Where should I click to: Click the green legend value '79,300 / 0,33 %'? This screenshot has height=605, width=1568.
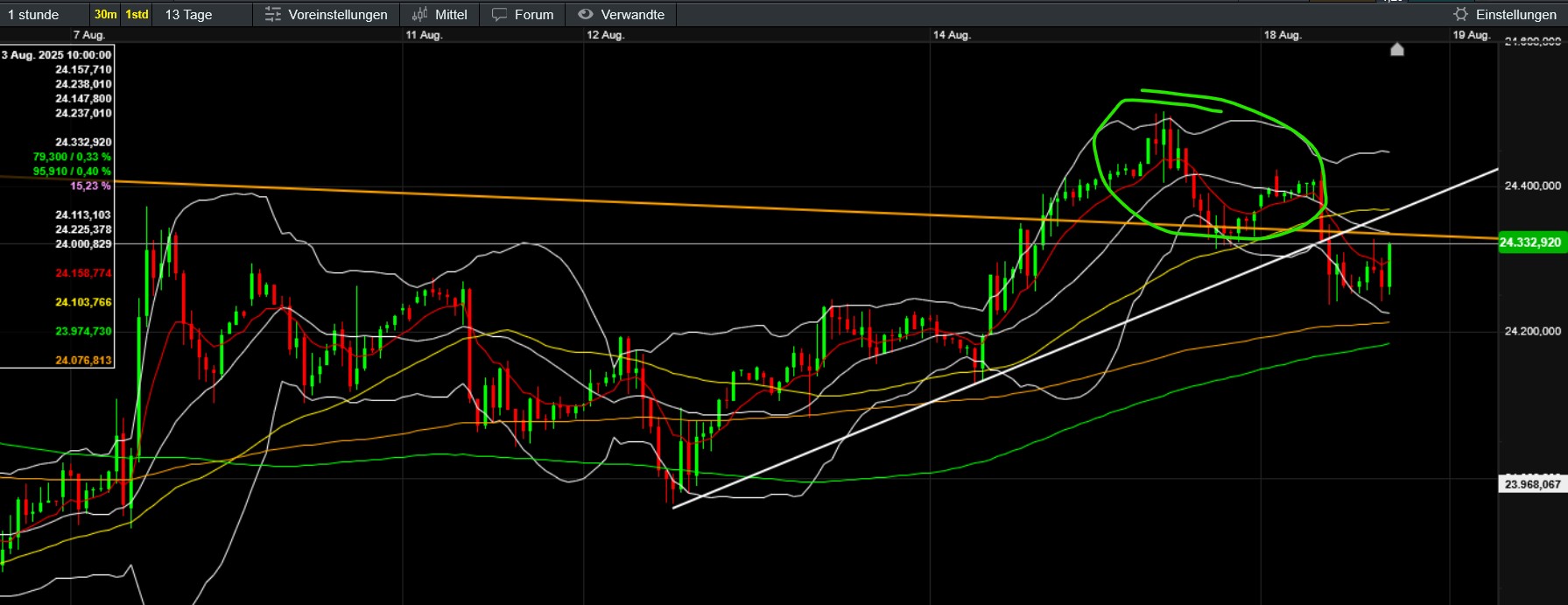point(72,157)
